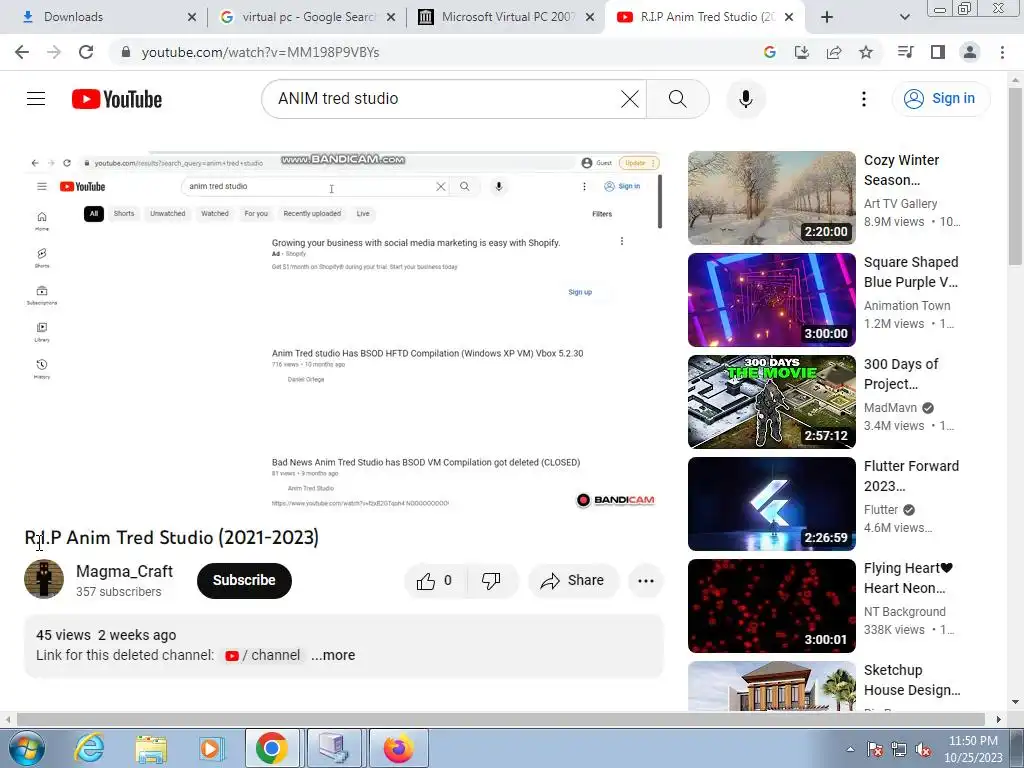
Task: Open Windows Explorer from taskbar
Action: coord(151,748)
